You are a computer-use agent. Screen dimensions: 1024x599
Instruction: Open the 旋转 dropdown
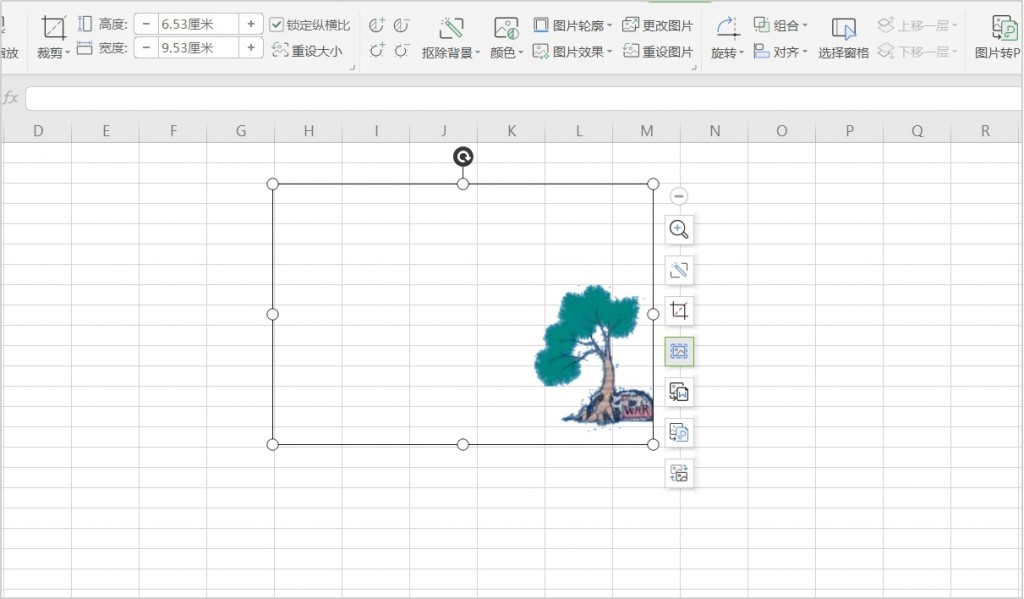point(727,53)
